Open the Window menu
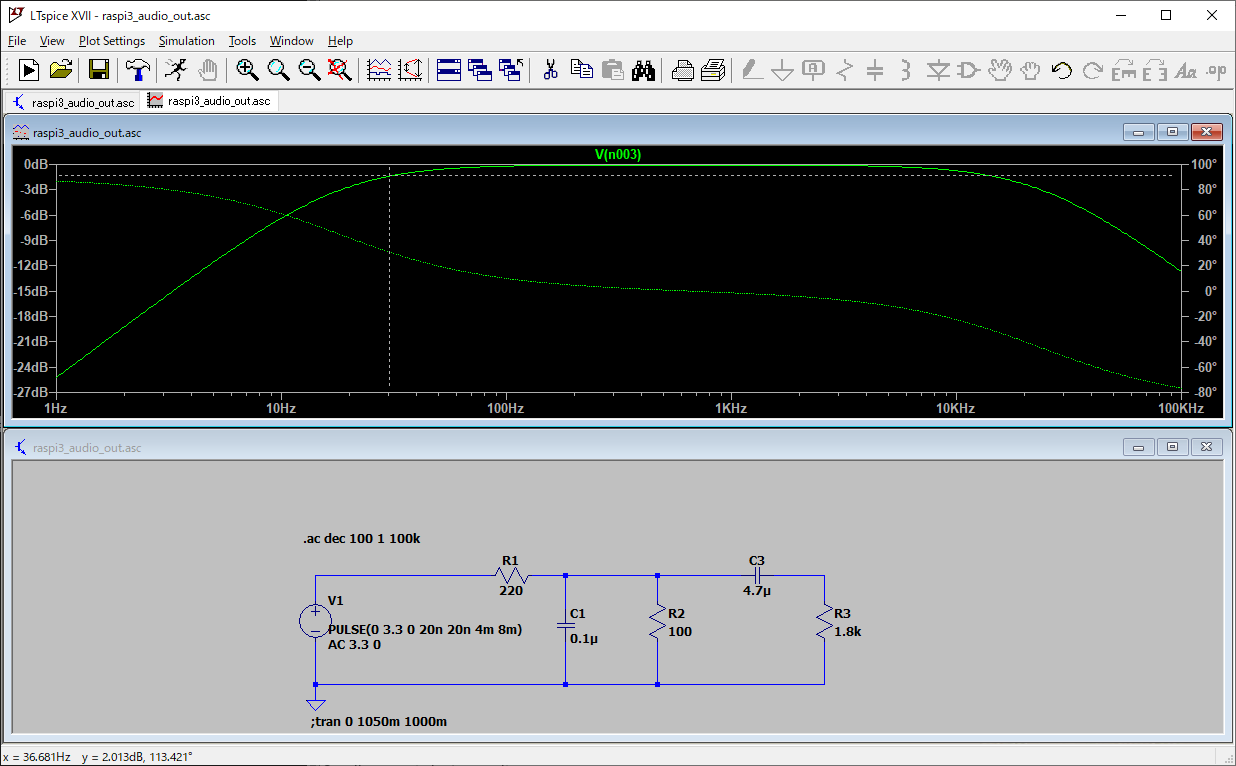This screenshot has width=1236, height=766. [292, 41]
